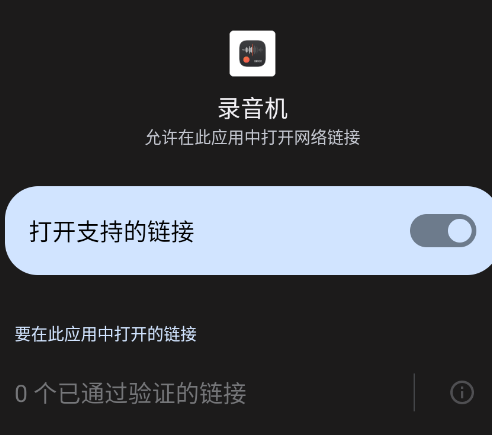Click the 网络链接 text under app name

327,137
